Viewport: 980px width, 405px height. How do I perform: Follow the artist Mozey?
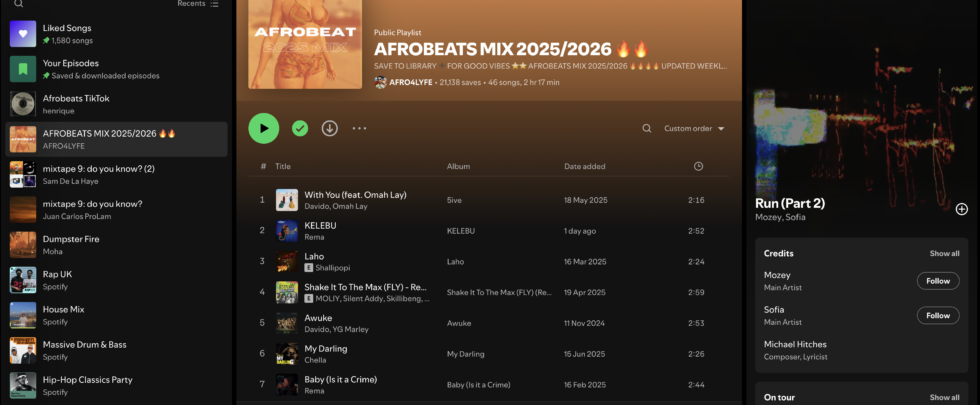(938, 281)
